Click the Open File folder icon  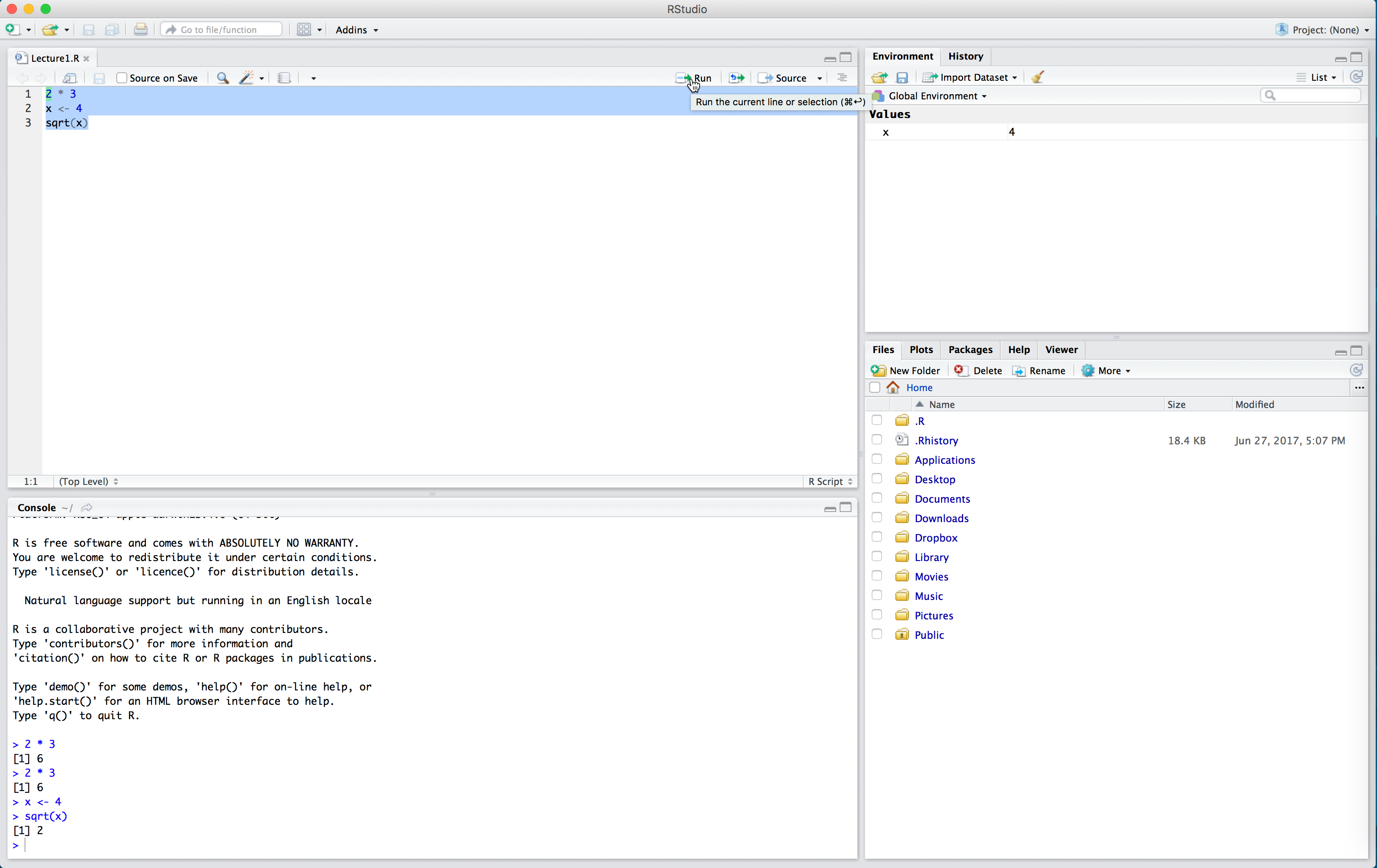click(x=50, y=29)
